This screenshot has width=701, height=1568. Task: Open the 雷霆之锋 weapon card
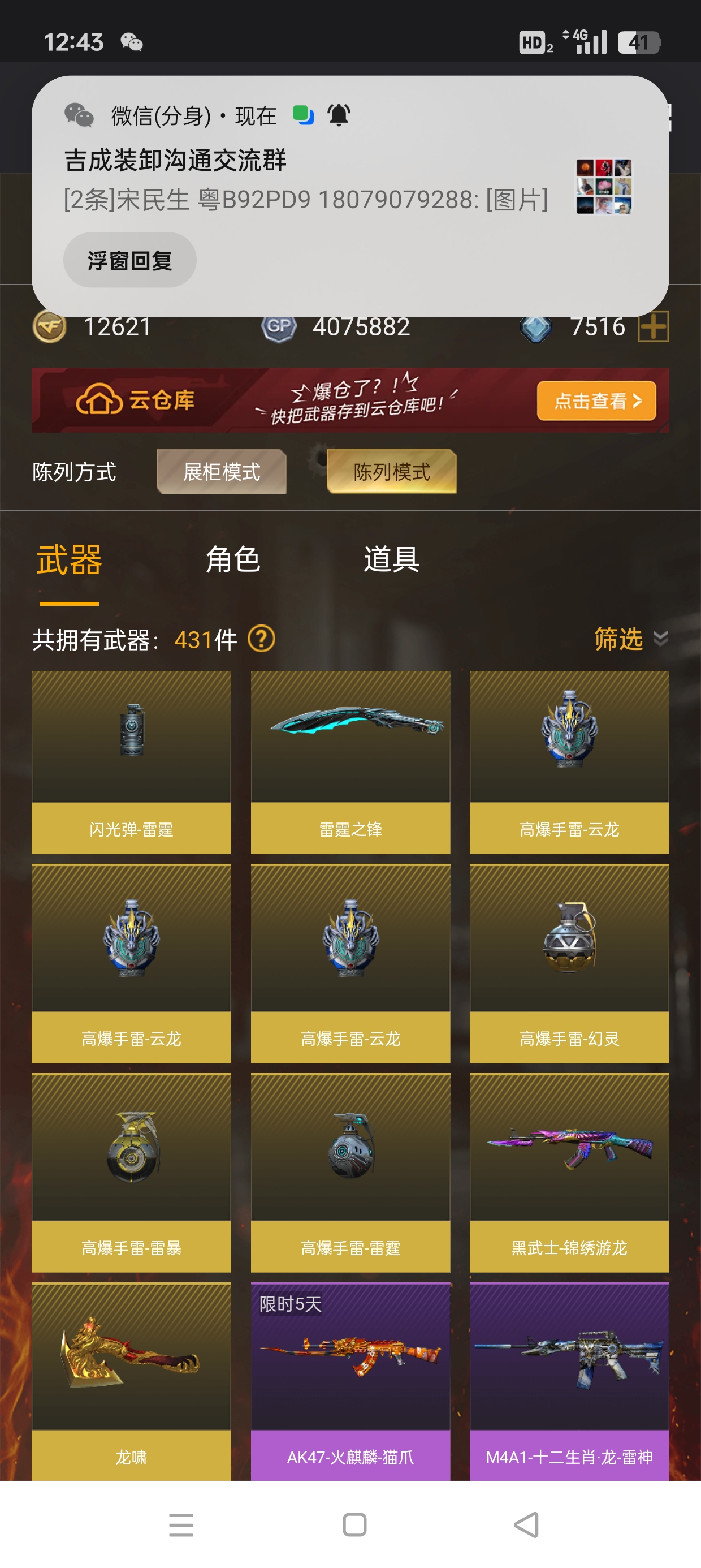coord(350,762)
